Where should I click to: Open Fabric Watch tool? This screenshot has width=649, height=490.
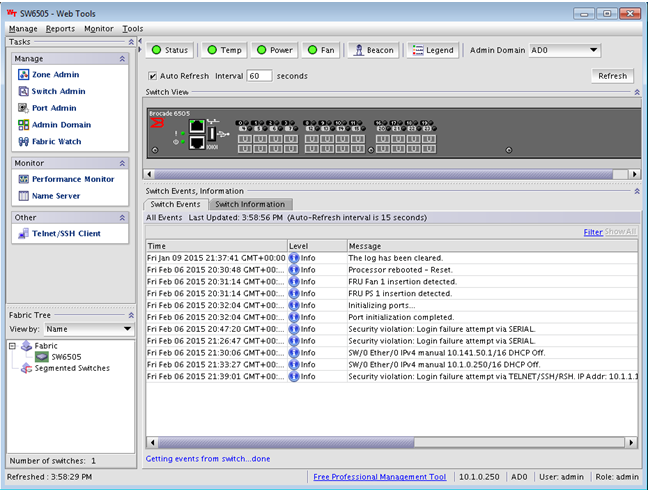point(56,142)
